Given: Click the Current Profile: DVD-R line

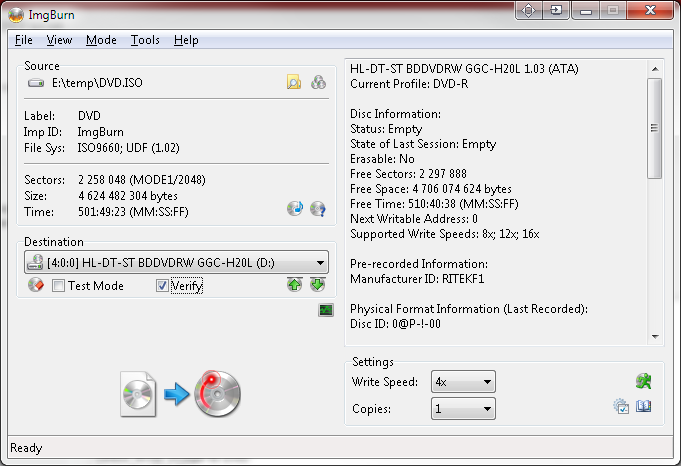Looking at the screenshot, I should pyautogui.click(x=409, y=84).
